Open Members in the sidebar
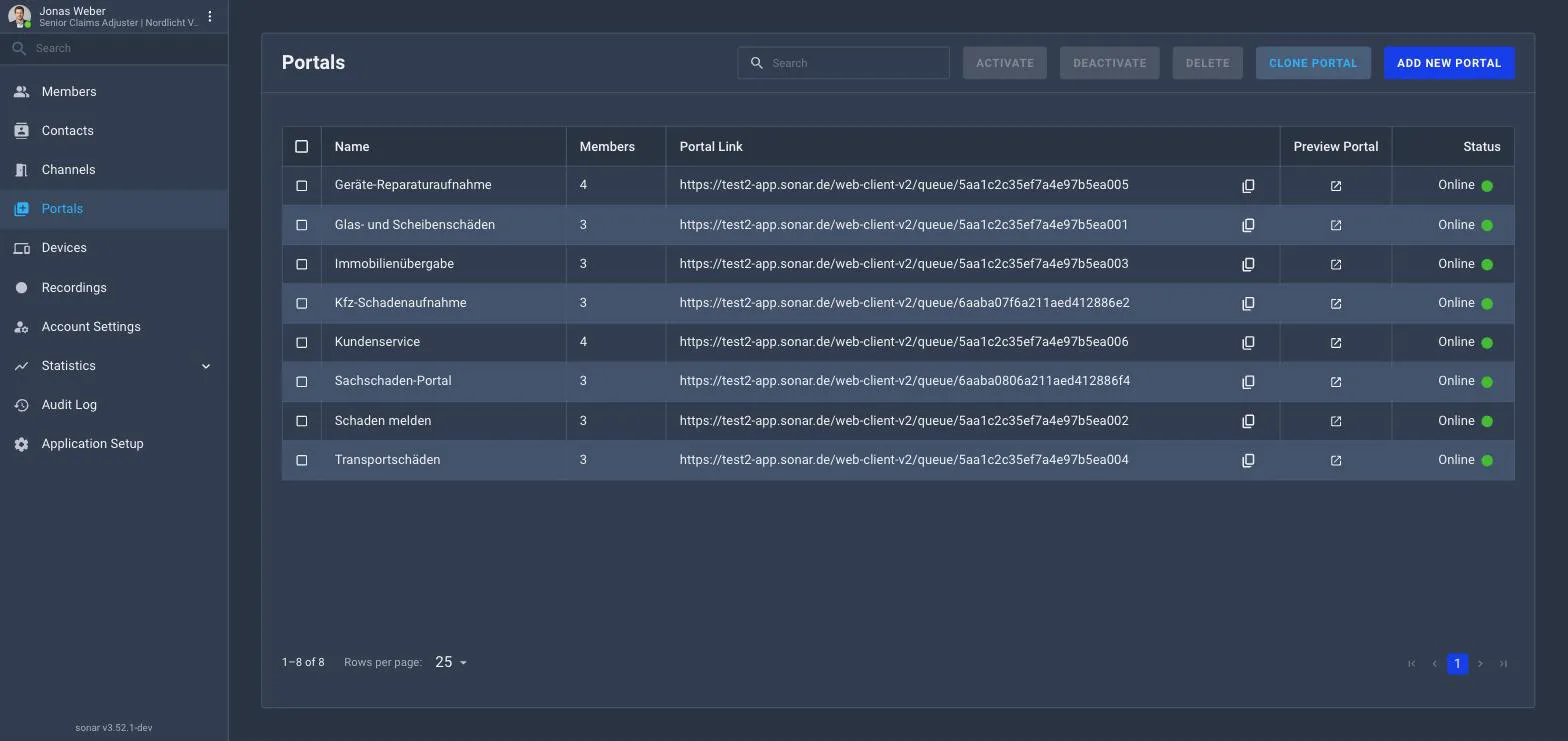The height and width of the screenshot is (741, 1568). pos(114,91)
